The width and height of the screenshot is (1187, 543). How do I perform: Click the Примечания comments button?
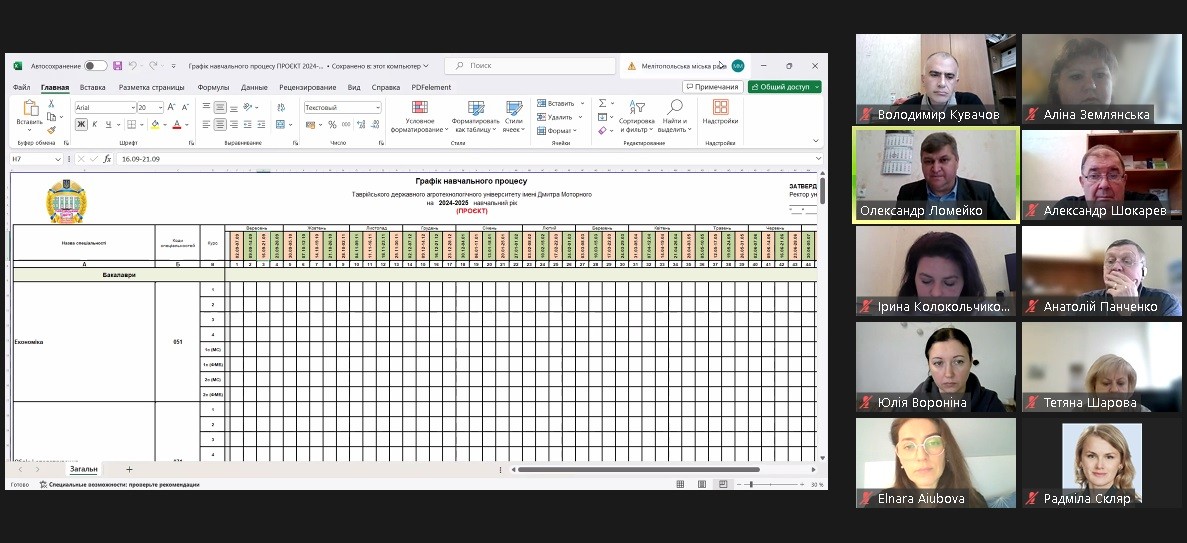coord(712,87)
